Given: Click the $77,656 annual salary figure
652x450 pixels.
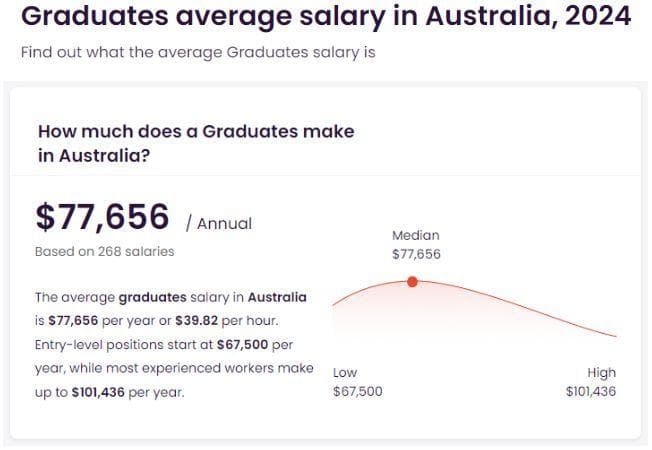Looking at the screenshot, I should click(x=102, y=217).
